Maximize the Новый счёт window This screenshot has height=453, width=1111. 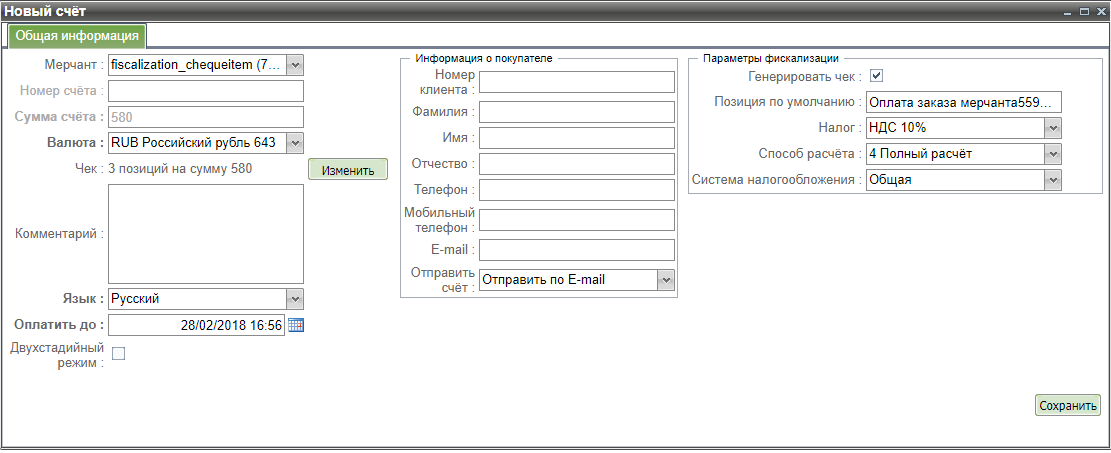[x=1084, y=10]
